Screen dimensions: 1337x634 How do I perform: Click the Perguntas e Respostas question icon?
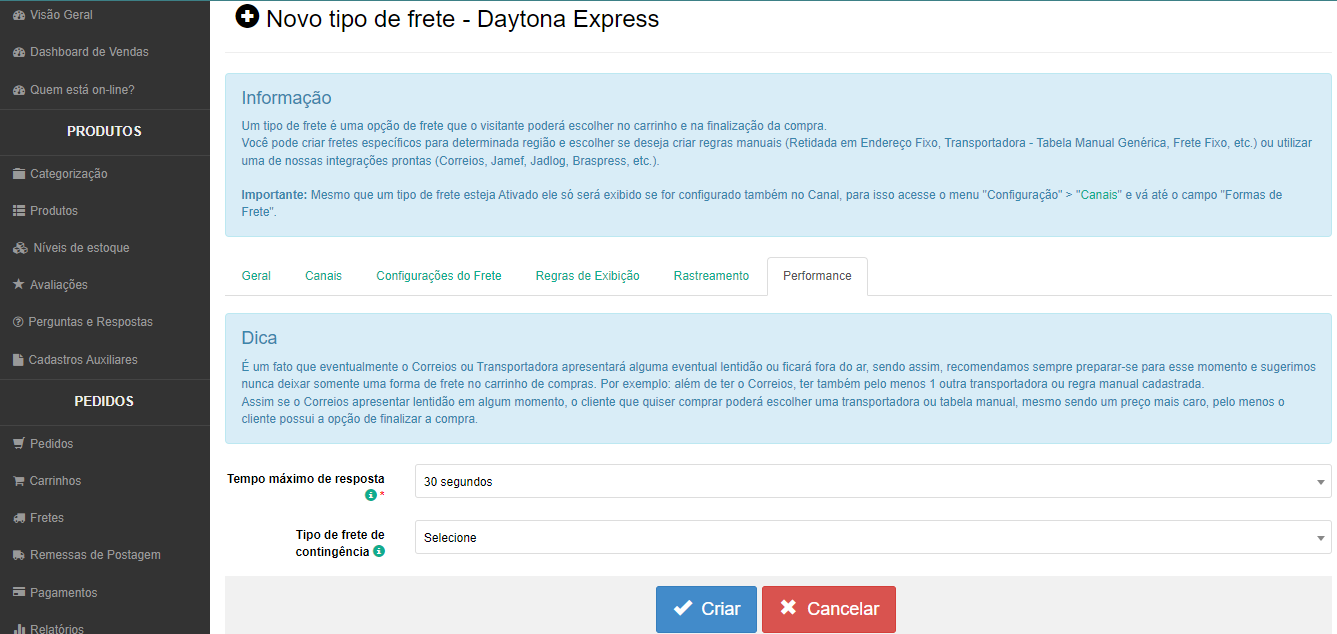(19, 322)
